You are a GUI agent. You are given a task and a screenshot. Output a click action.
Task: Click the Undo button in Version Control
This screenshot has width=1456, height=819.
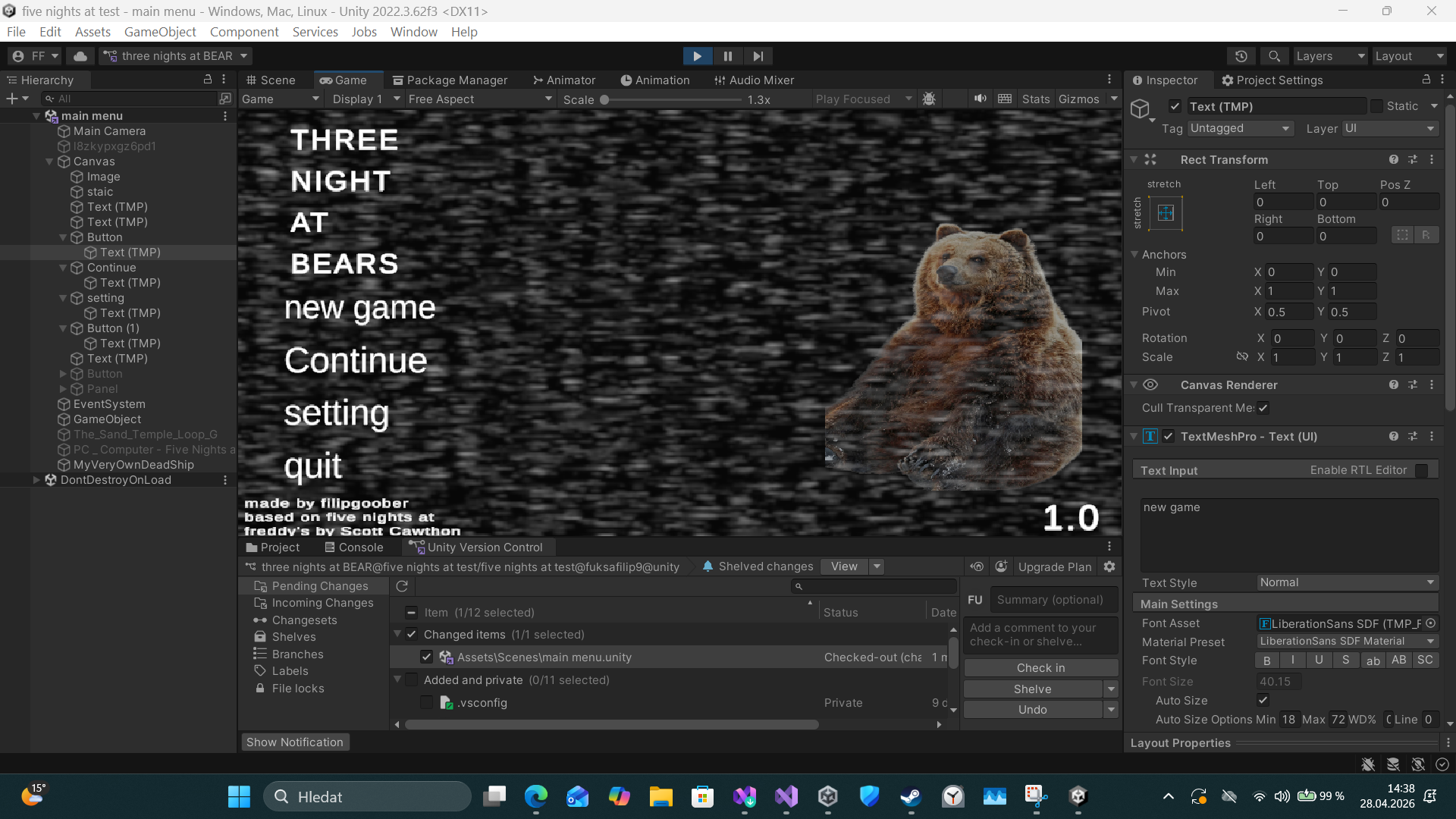point(1033,709)
